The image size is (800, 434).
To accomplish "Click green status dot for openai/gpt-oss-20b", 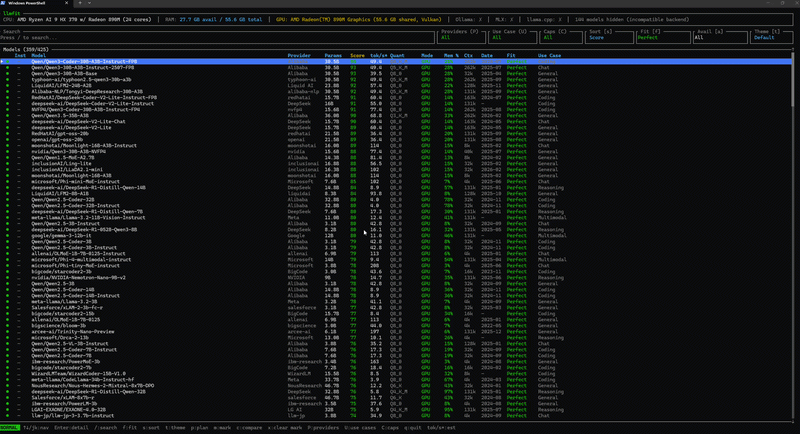I will [x=7, y=140].
